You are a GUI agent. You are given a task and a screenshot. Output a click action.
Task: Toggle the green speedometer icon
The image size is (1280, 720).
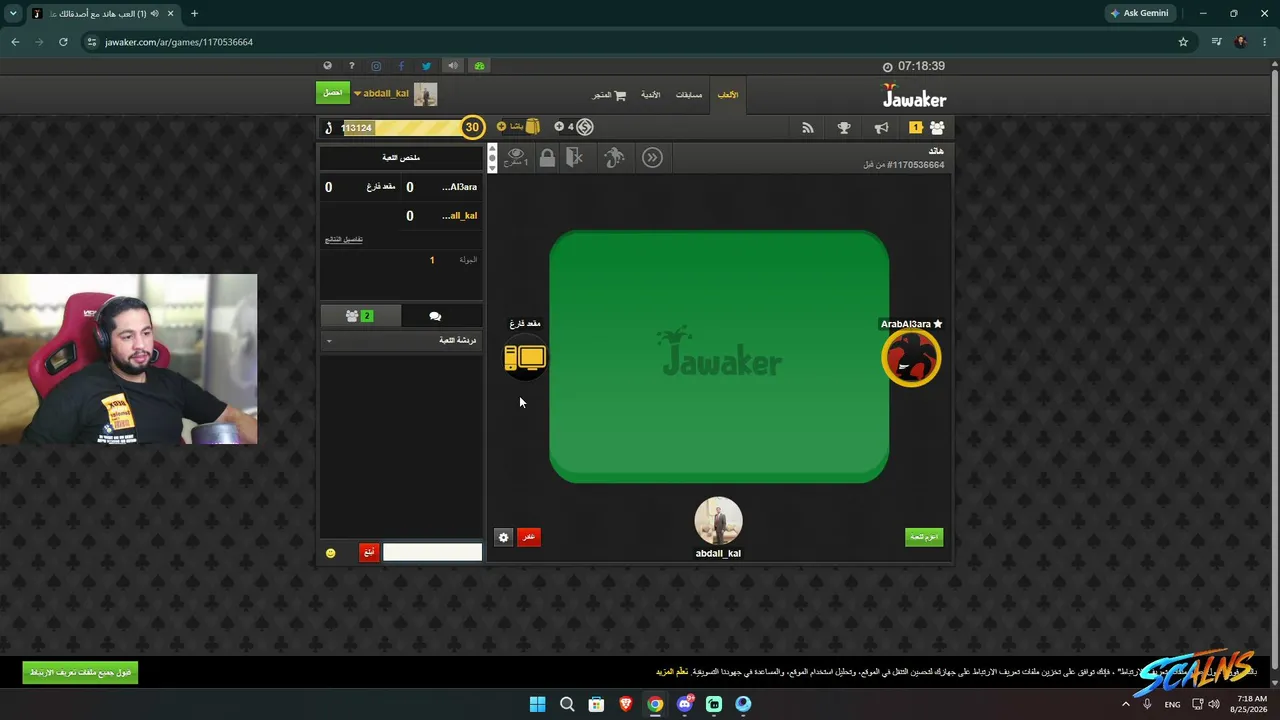[479, 66]
